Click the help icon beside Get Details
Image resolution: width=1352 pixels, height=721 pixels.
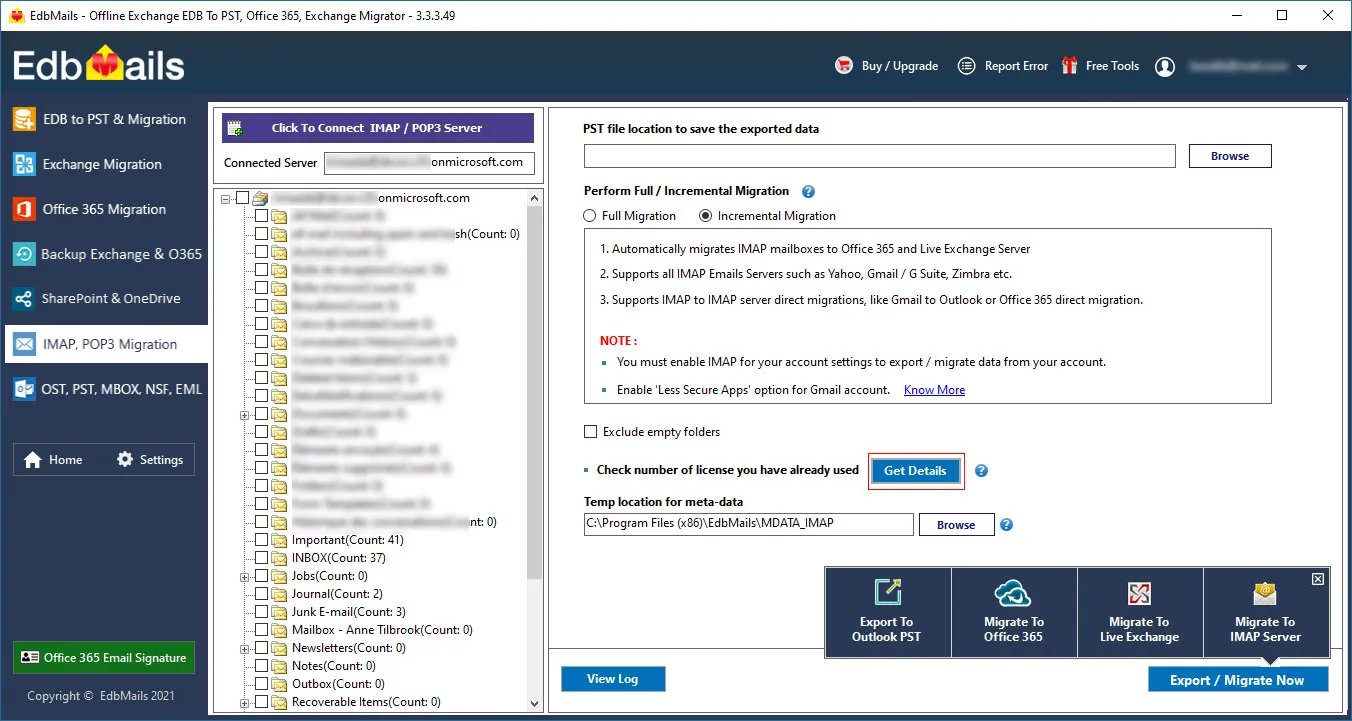pyautogui.click(x=981, y=471)
